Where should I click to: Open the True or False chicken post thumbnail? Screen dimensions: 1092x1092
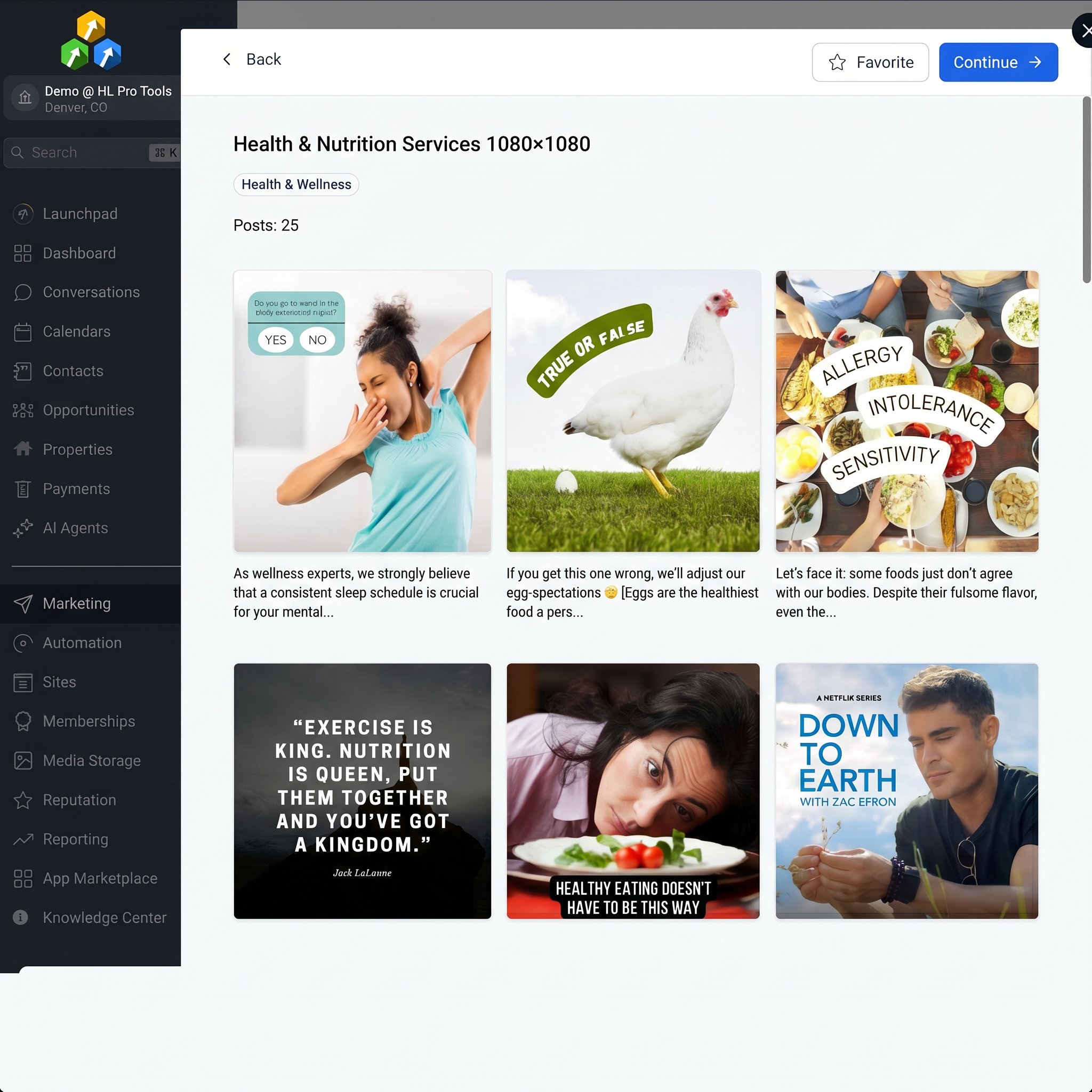(x=633, y=412)
